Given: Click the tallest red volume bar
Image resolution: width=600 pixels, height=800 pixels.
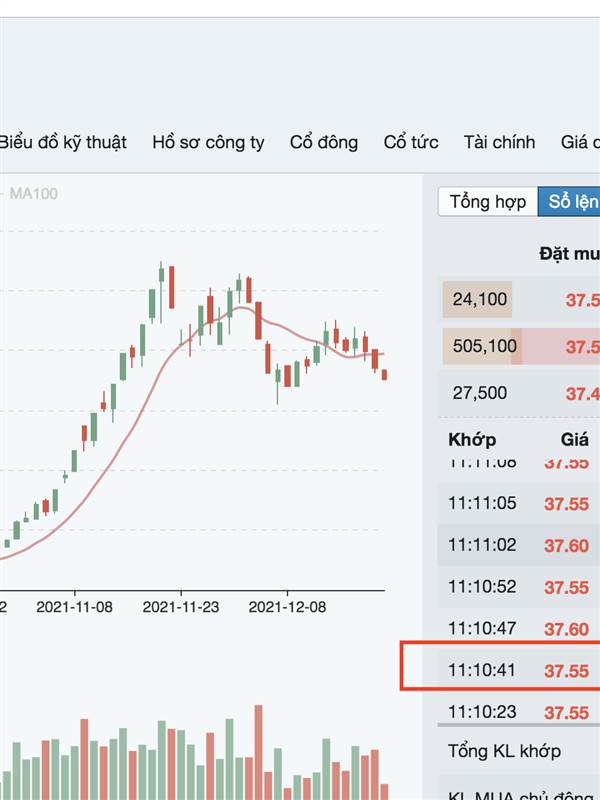Looking at the screenshot, I should coord(259,753).
